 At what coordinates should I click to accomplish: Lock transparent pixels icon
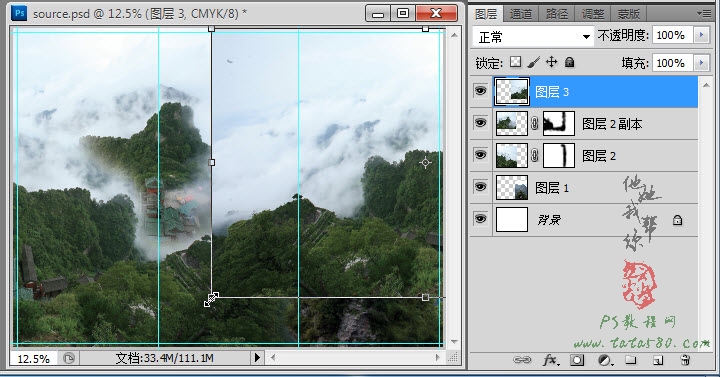pos(516,62)
